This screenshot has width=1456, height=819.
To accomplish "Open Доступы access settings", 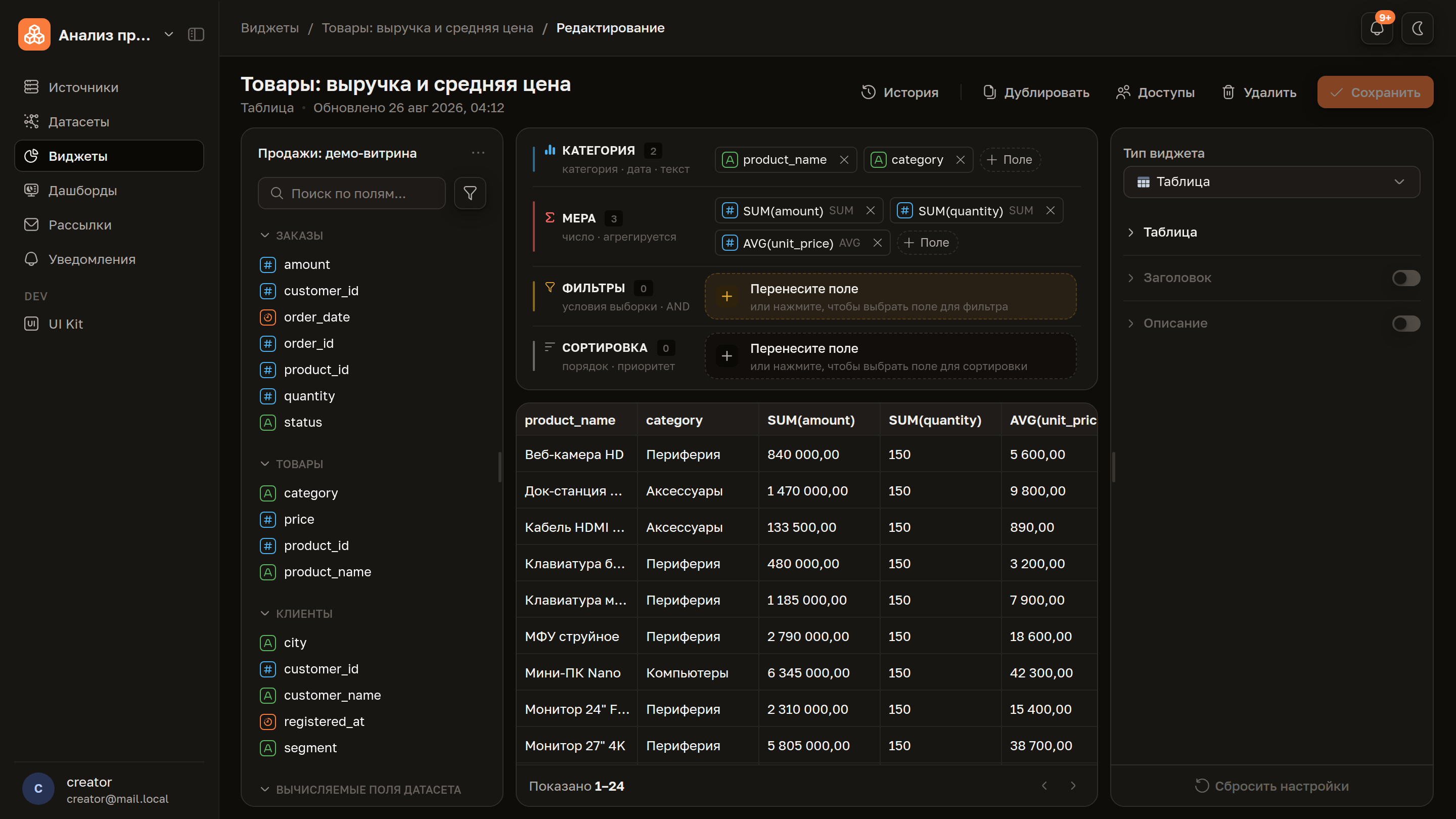I will click(1155, 92).
